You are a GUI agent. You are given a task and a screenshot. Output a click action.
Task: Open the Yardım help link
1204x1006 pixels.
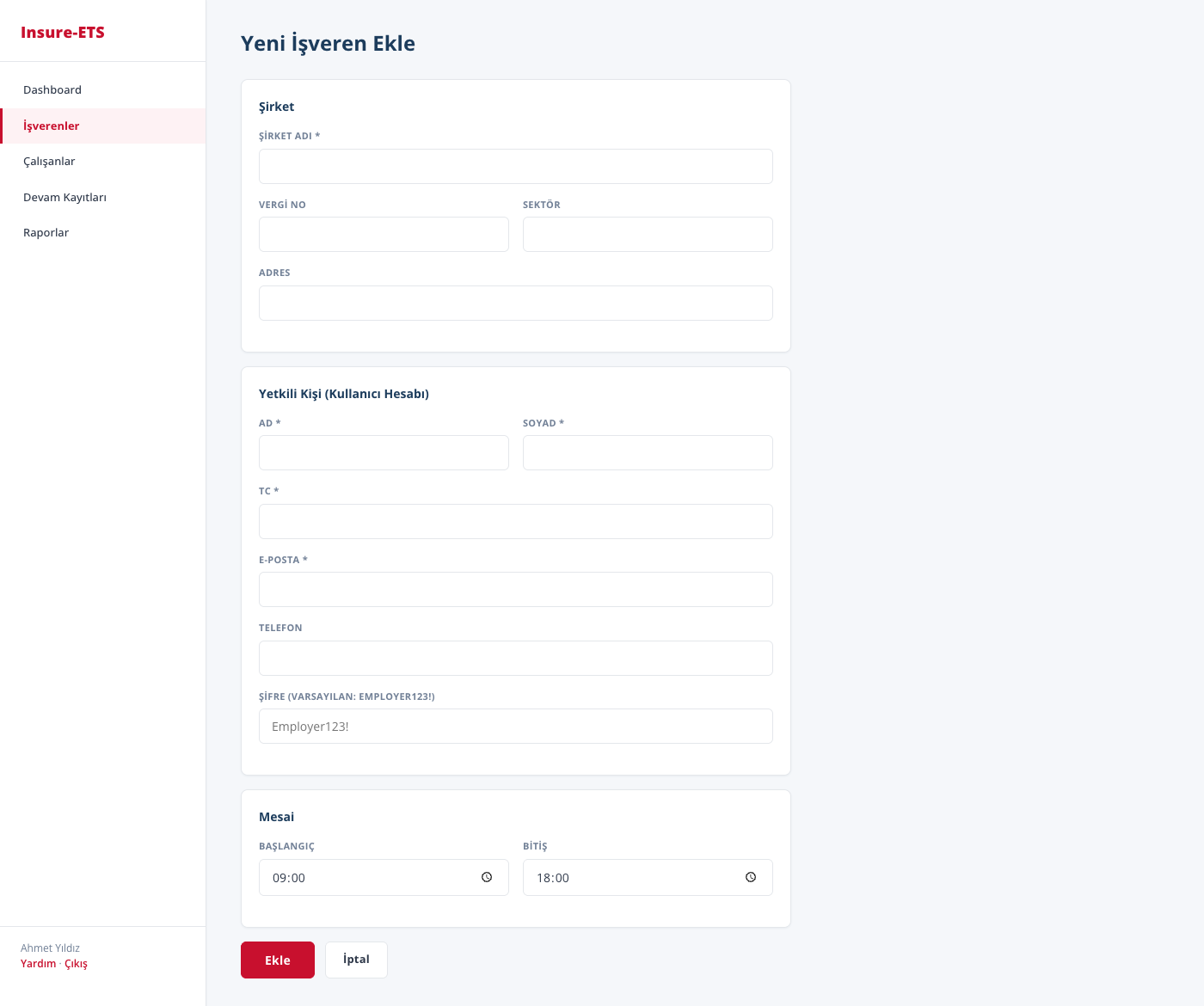click(x=38, y=964)
